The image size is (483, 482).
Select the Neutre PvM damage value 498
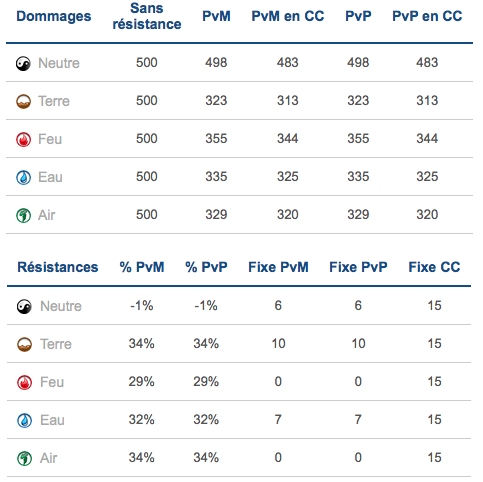[216, 63]
